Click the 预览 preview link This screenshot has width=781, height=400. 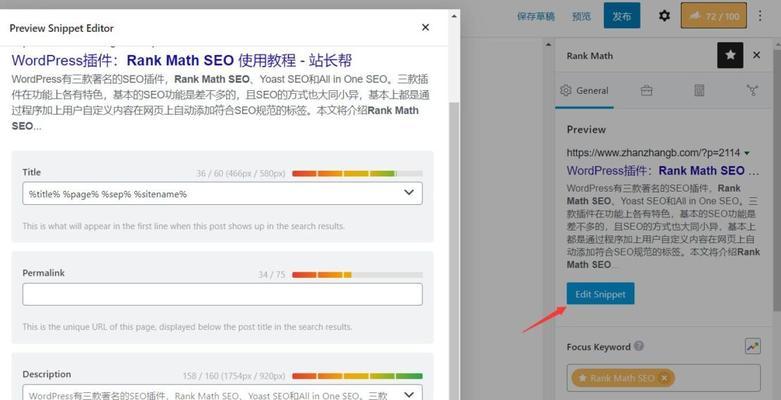click(581, 16)
